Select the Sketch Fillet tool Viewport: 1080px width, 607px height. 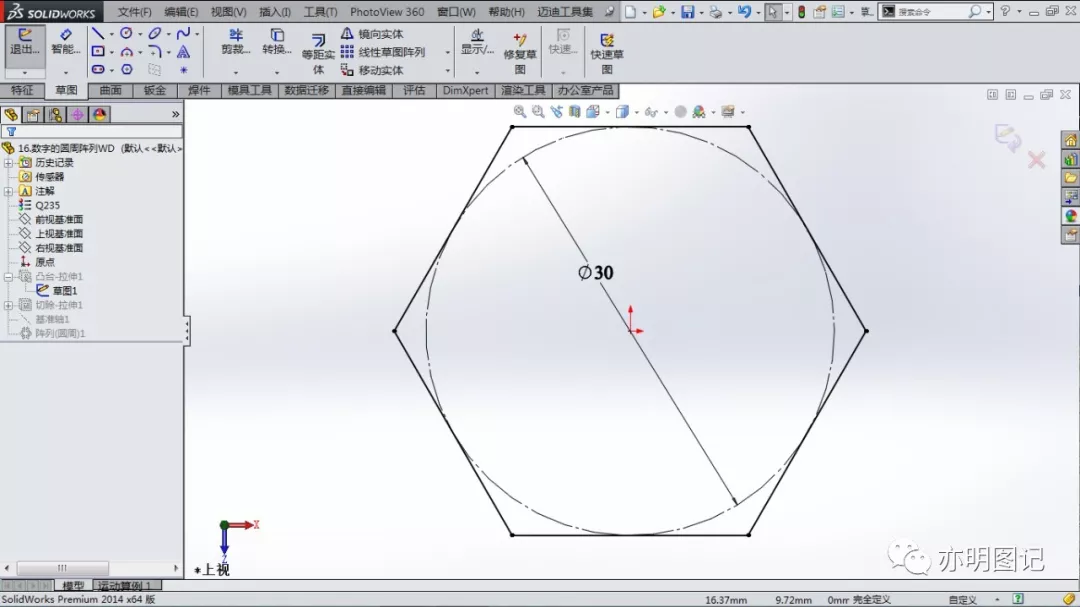[155, 52]
